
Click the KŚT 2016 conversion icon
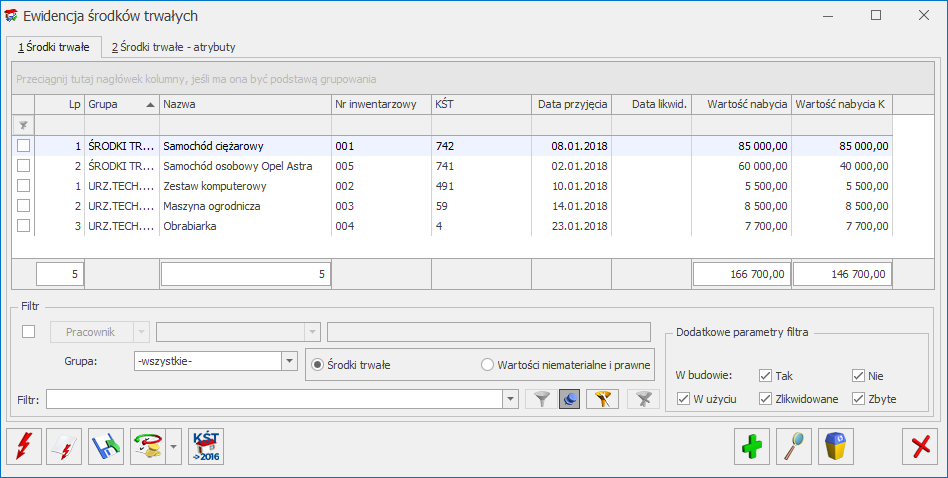(x=206, y=447)
